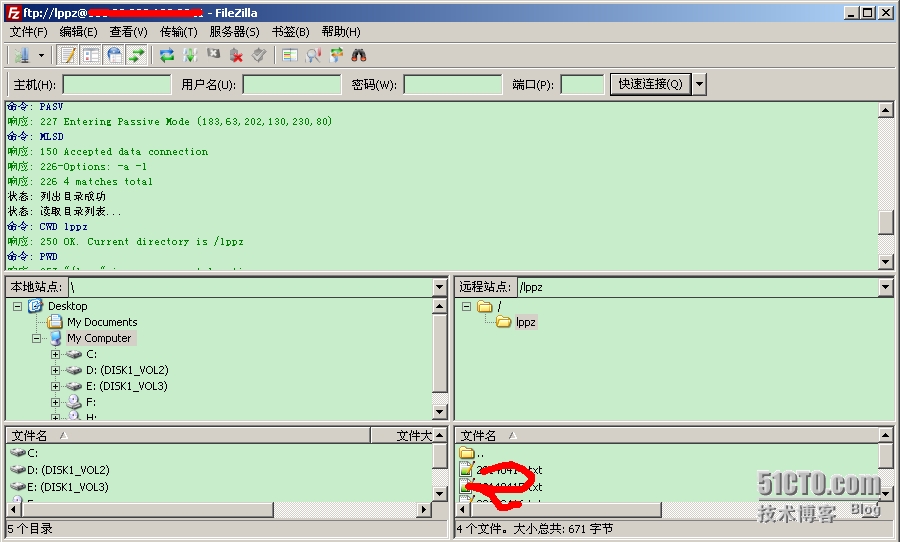The width and height of the screenshot is (900, 542).
Task: Collapse the remote root / node
Action: tap(466, 306)
